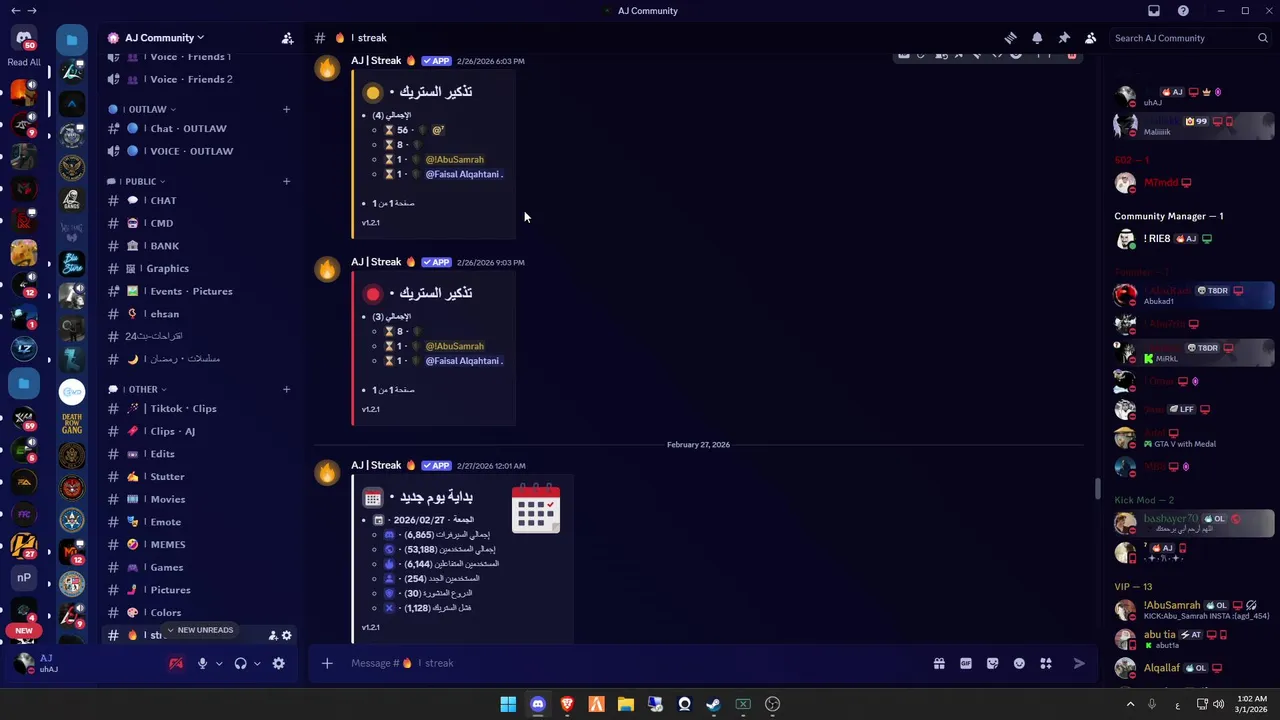Open member ! RIE8 profile

point(1193,239)
